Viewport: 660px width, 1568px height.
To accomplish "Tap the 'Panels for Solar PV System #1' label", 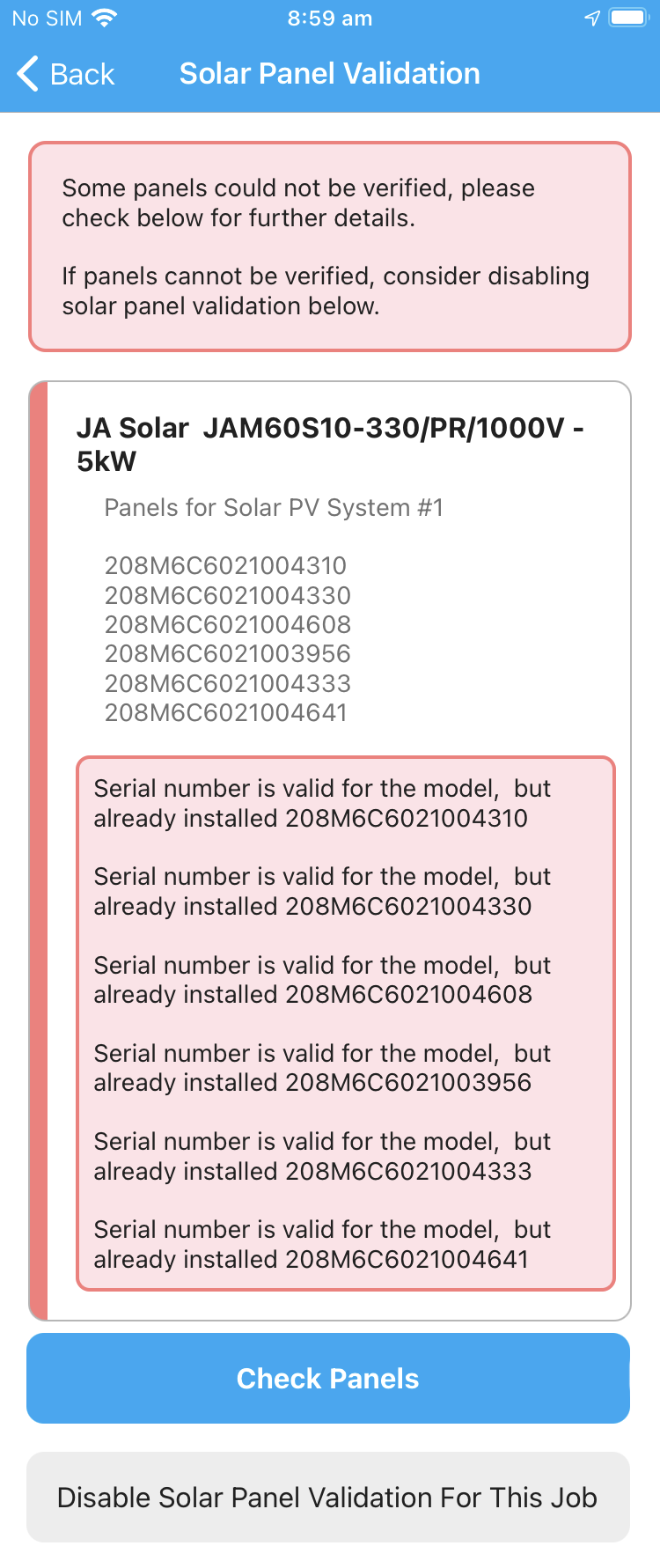I will pos(274,508).
